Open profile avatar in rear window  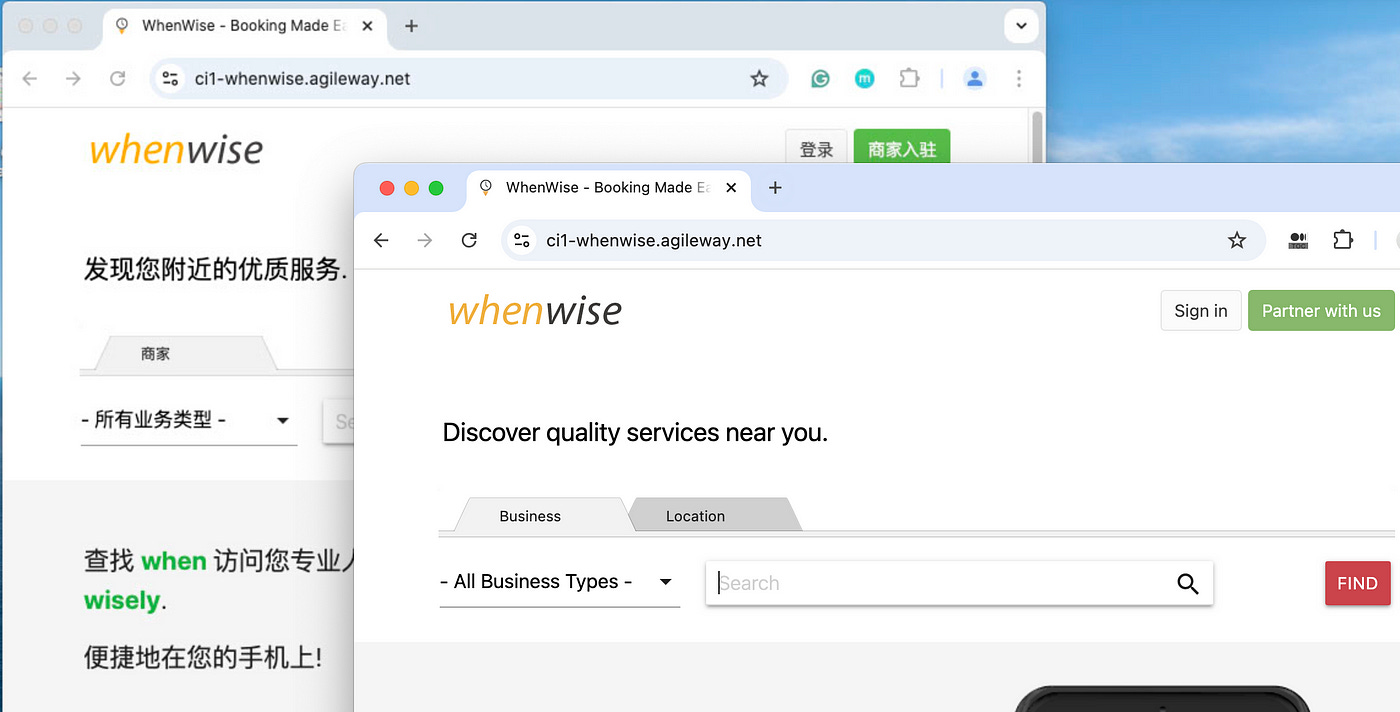(975, 78)
